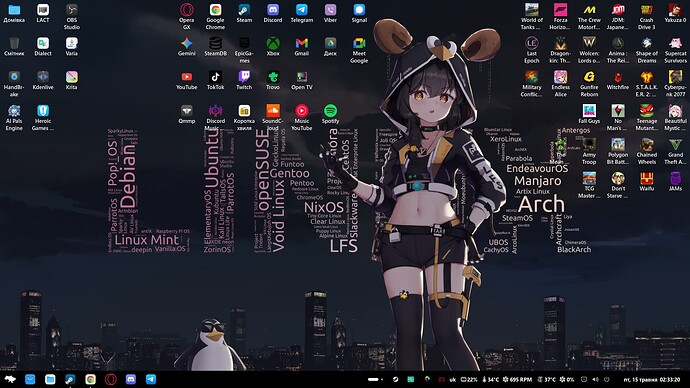Switch to Chrome in the taskbar
The image size is (690, 388).
click(90, 379)
